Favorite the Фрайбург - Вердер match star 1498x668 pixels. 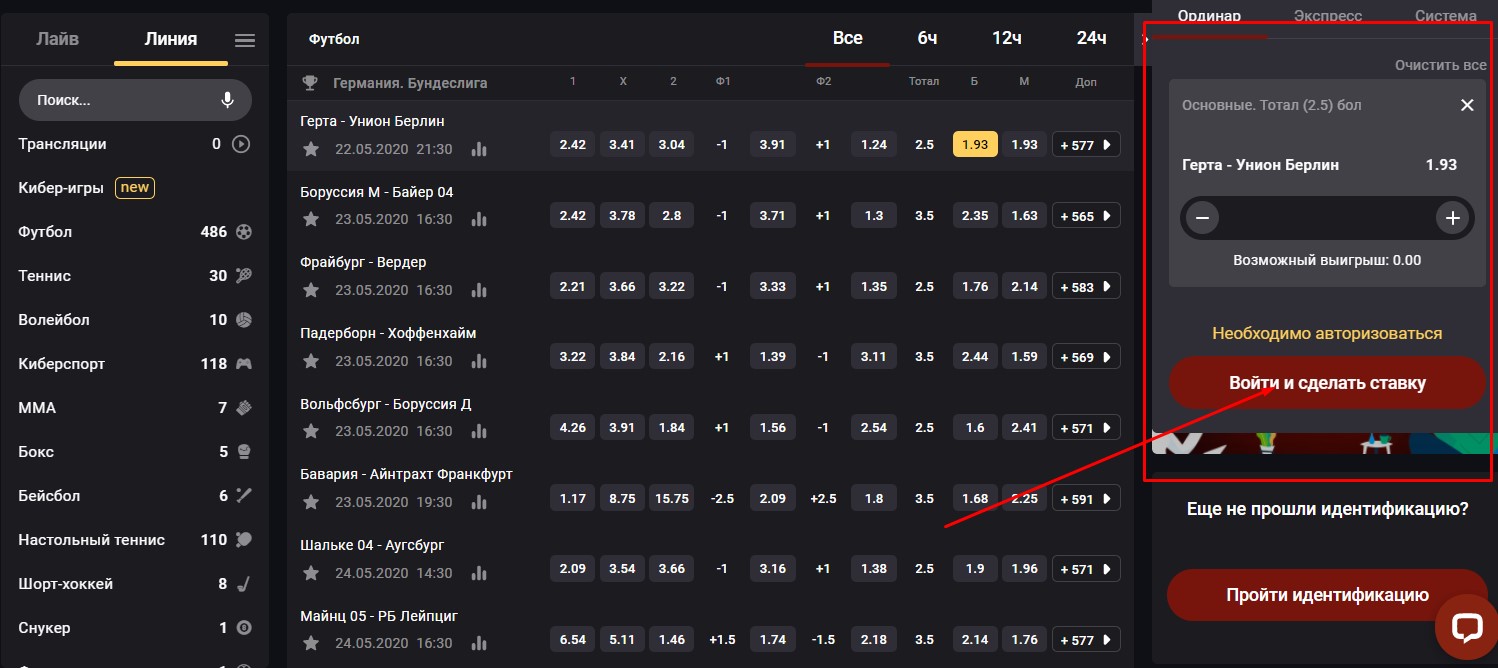(x=311, y=290)
